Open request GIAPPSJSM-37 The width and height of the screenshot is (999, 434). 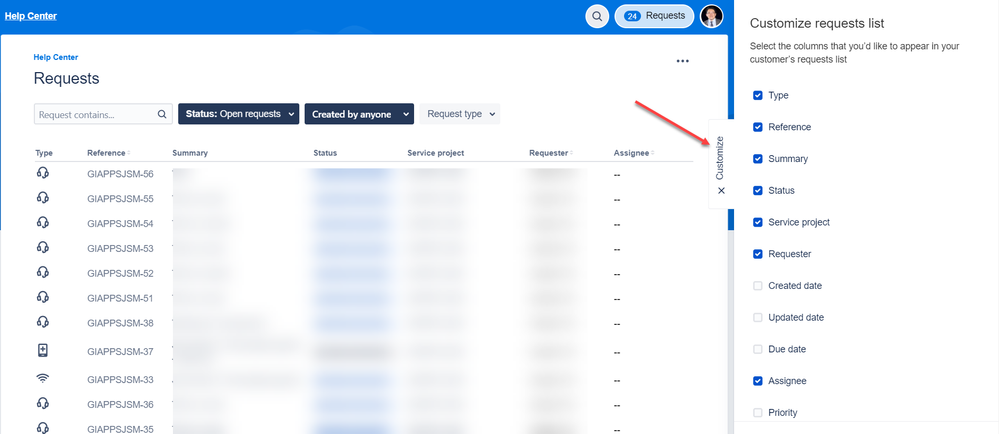120,351
